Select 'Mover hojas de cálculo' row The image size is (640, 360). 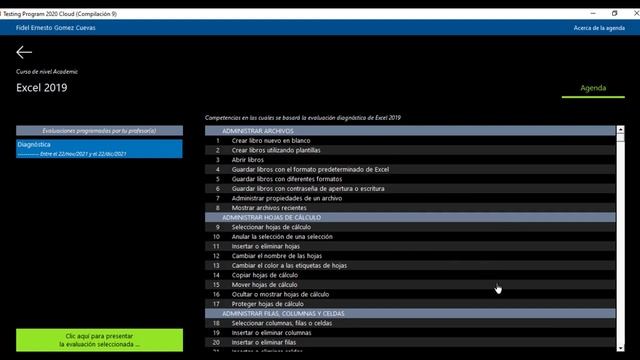click(x=410, y=284)
